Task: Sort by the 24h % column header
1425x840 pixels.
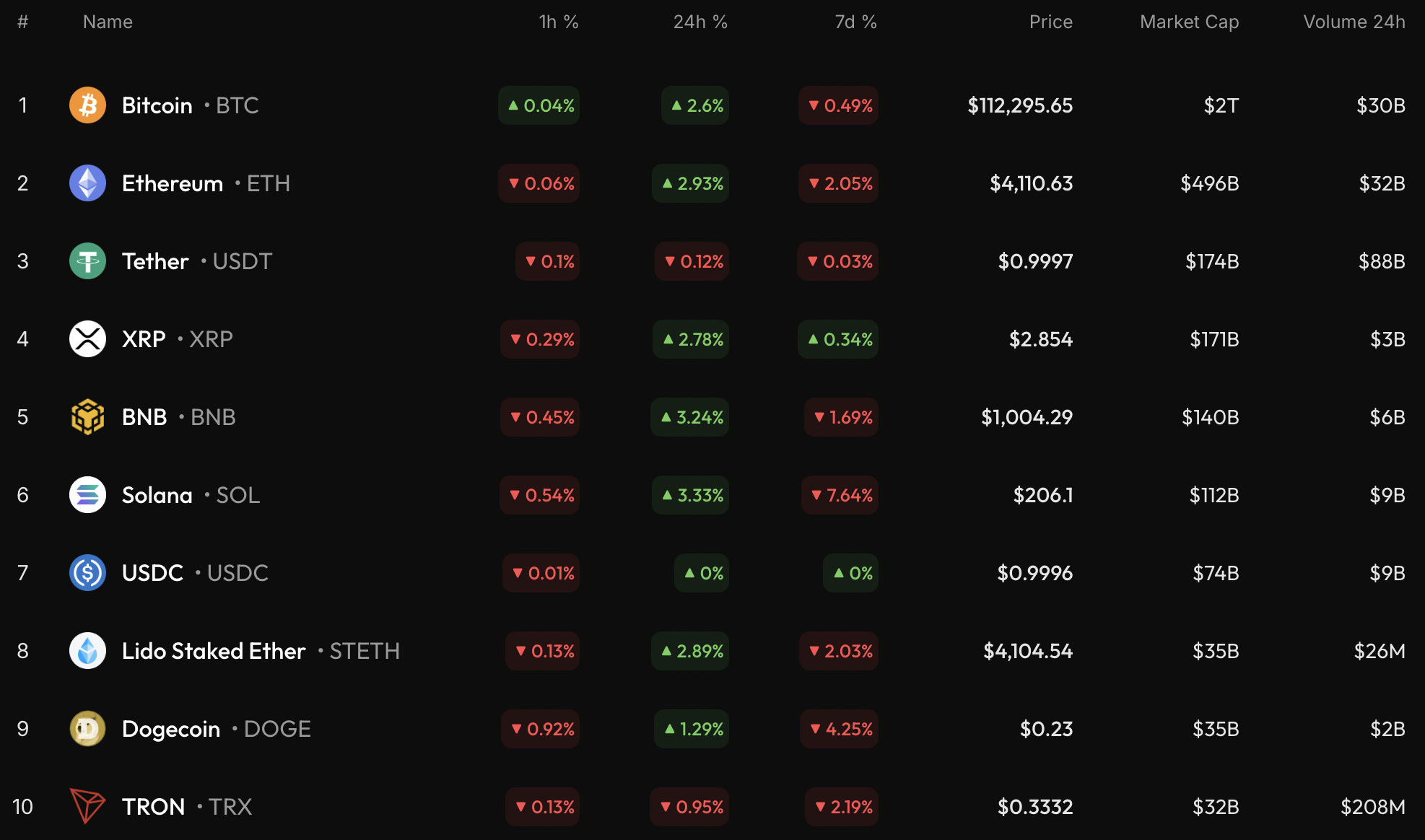Action: (x=700, y=22)
